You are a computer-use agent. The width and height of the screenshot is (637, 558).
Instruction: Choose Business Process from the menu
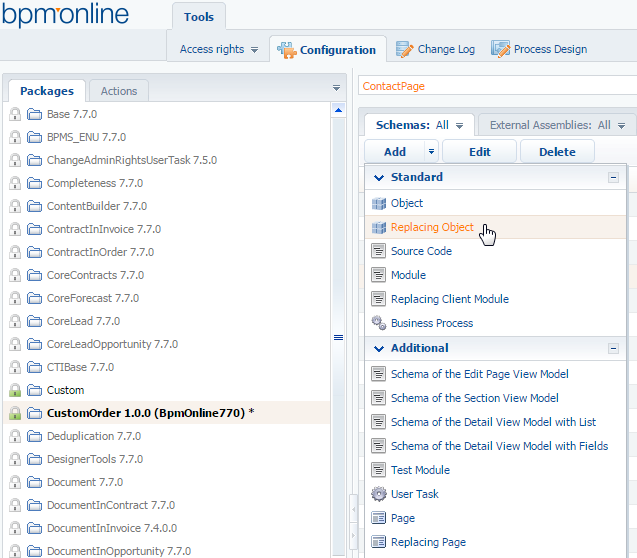495,323
